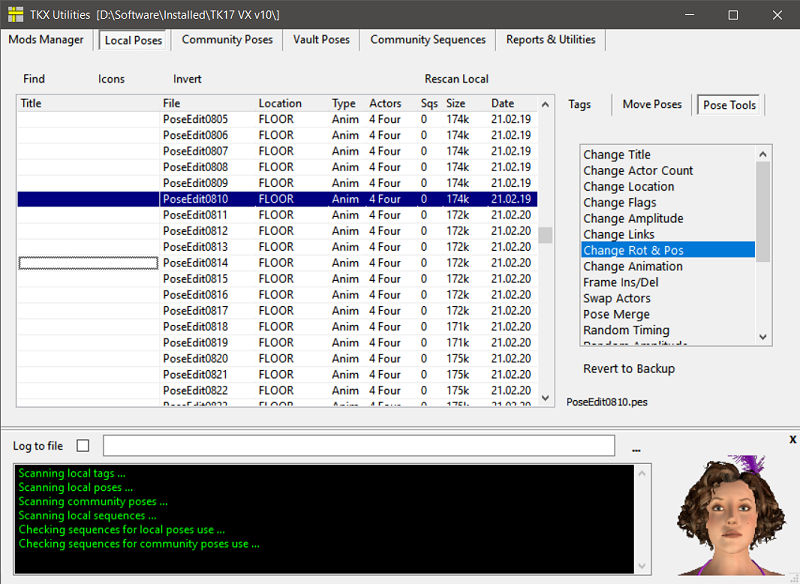800x584 pixels.
Task: Select the PoseEdit0818 row
Action: click(x=277, y=326)
